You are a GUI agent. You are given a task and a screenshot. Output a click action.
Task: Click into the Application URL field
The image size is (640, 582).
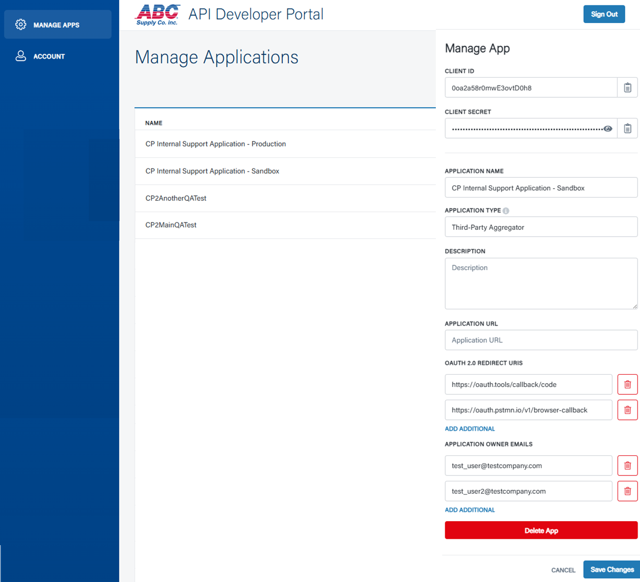[540, 340]
